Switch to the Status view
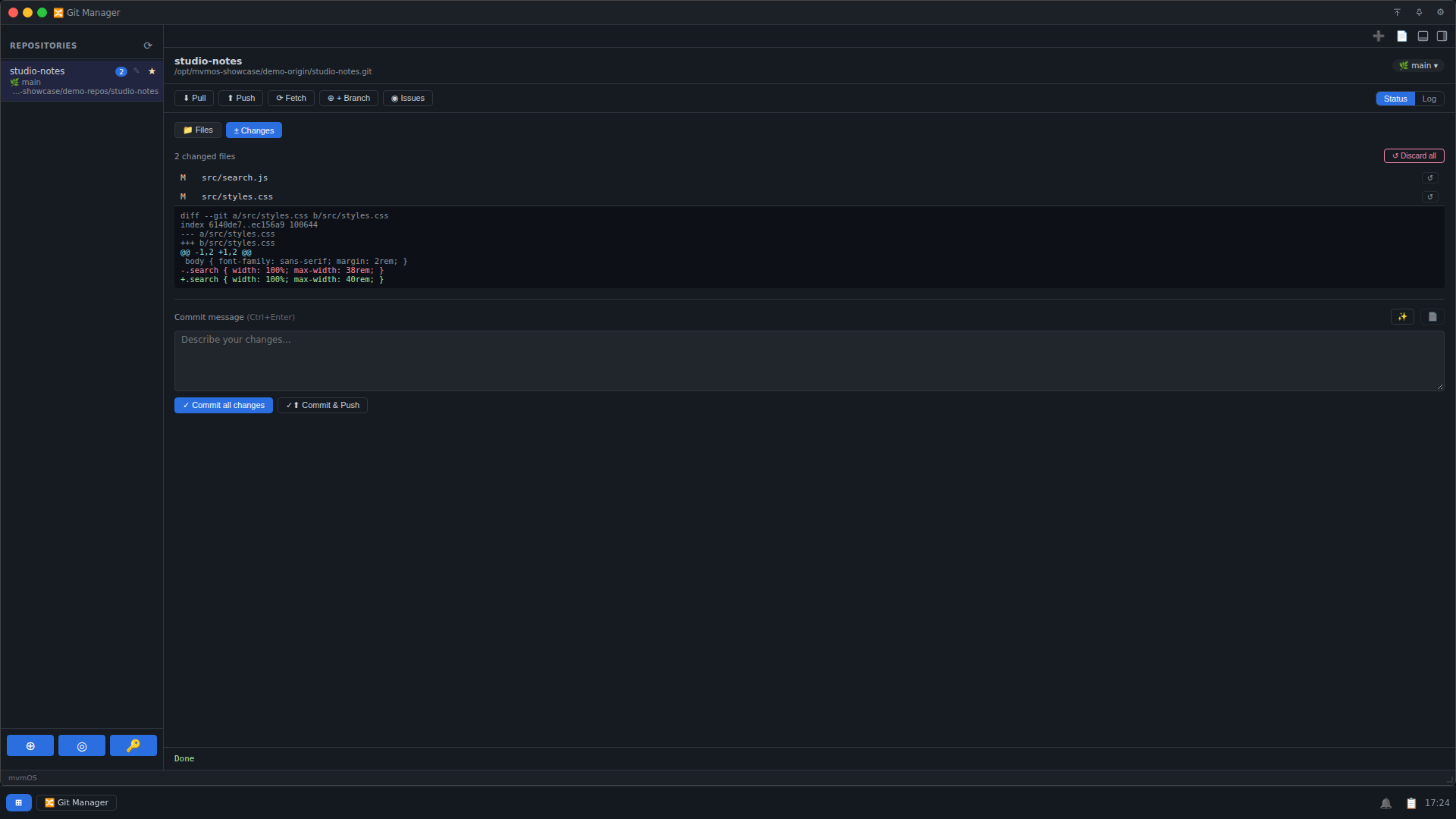Image resolution: width=1456 pixels, height=819 pixels. click(1395, 99)
